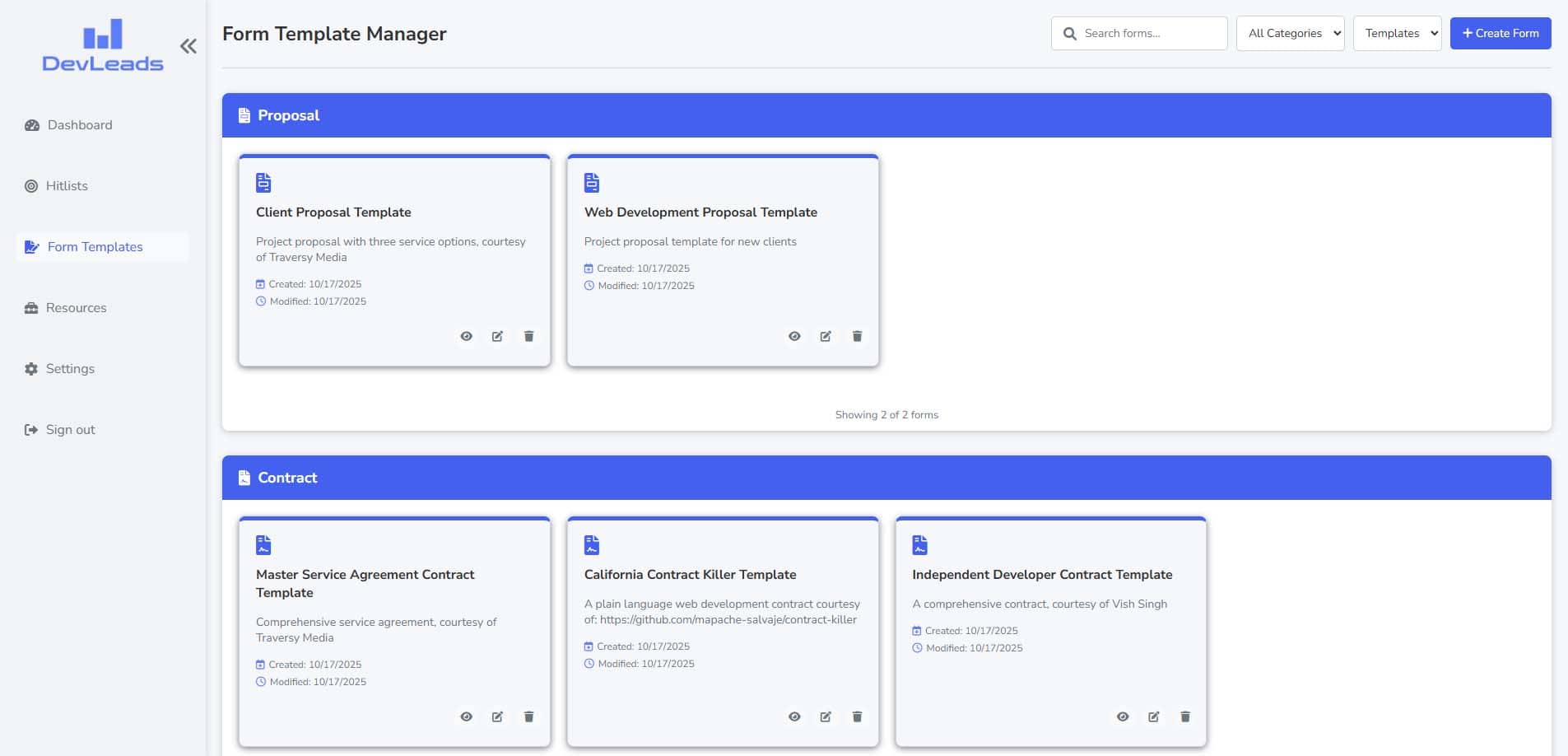The width and height of the screenshot is (1568, 756).
Task: Edit Web Development Proposal Template
Action: pos(826,336)
